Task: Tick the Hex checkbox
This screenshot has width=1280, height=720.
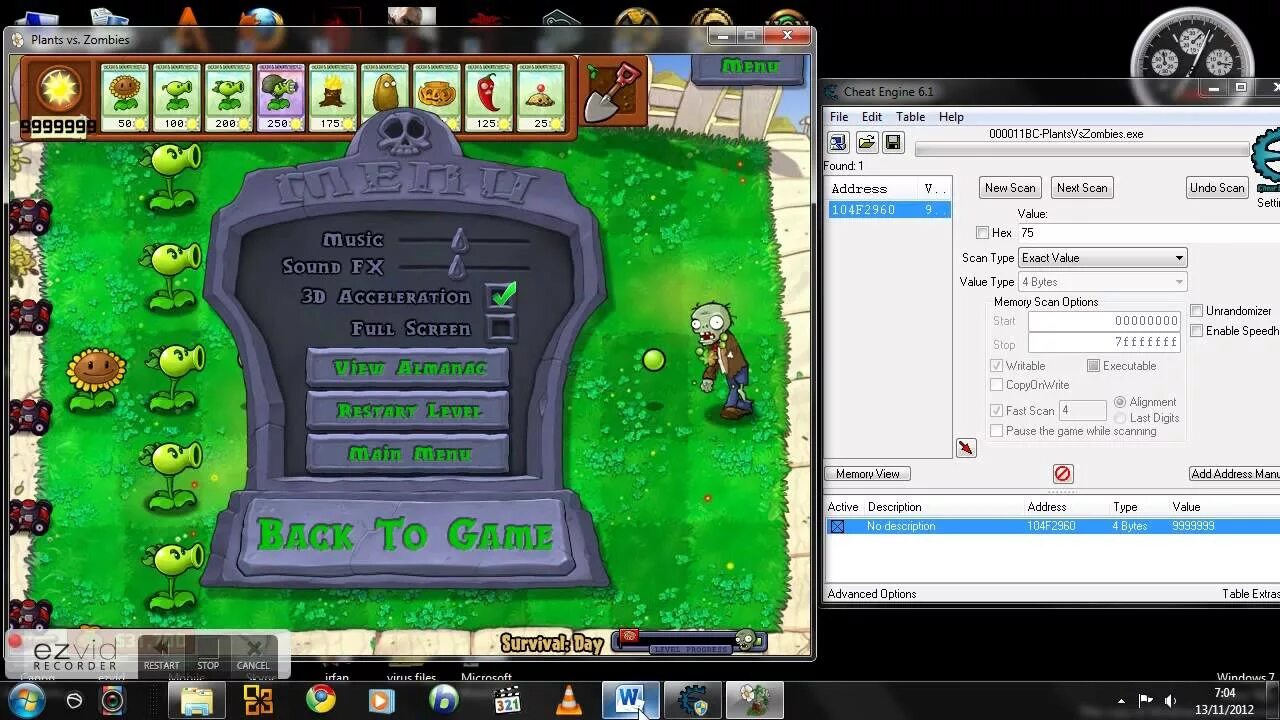Action: (x=982, y=233)
